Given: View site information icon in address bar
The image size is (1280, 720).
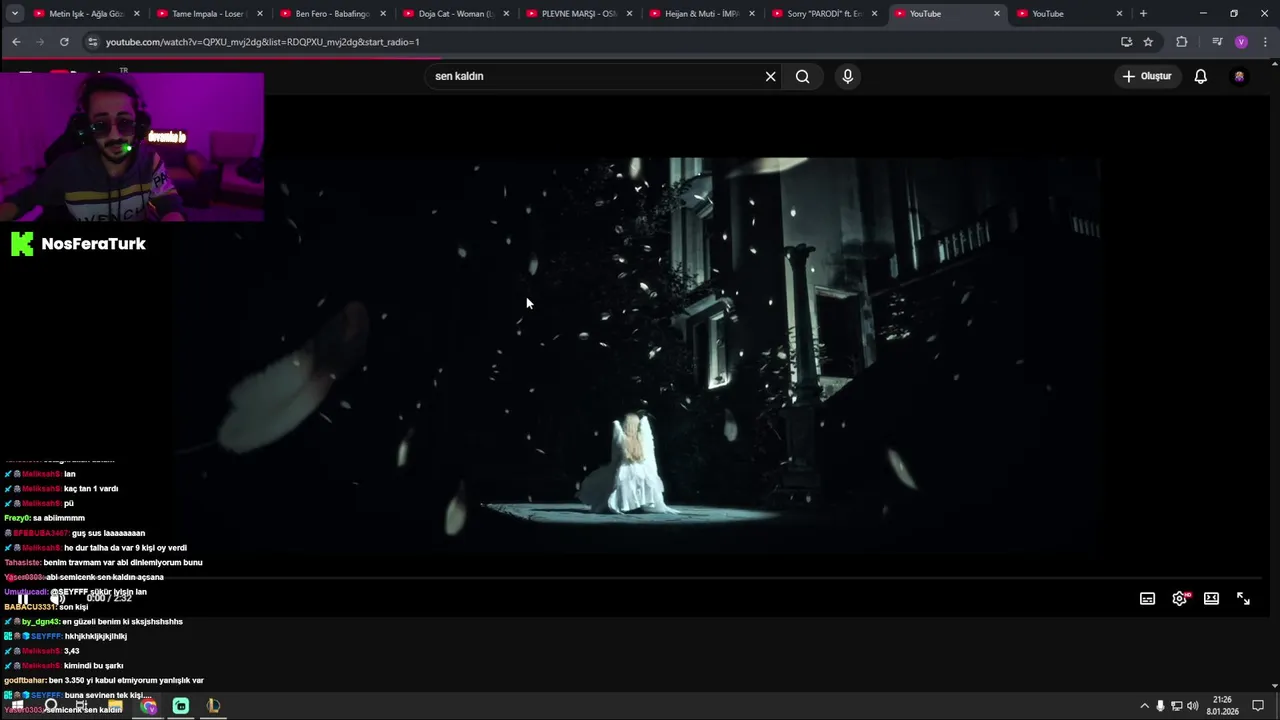Looking at the screenshot, I should point(93,42).
